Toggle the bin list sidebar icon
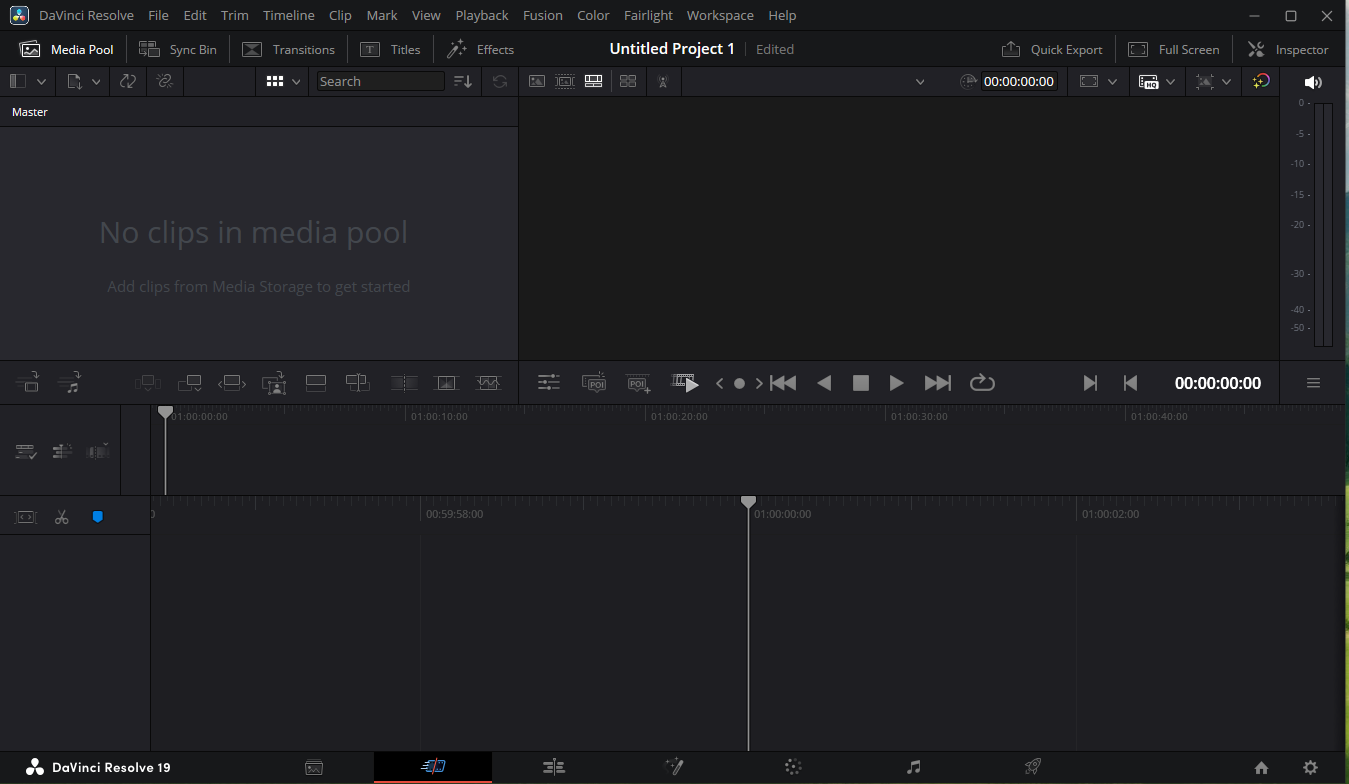This screenshot has width=1349, height=784. [18, 81]
